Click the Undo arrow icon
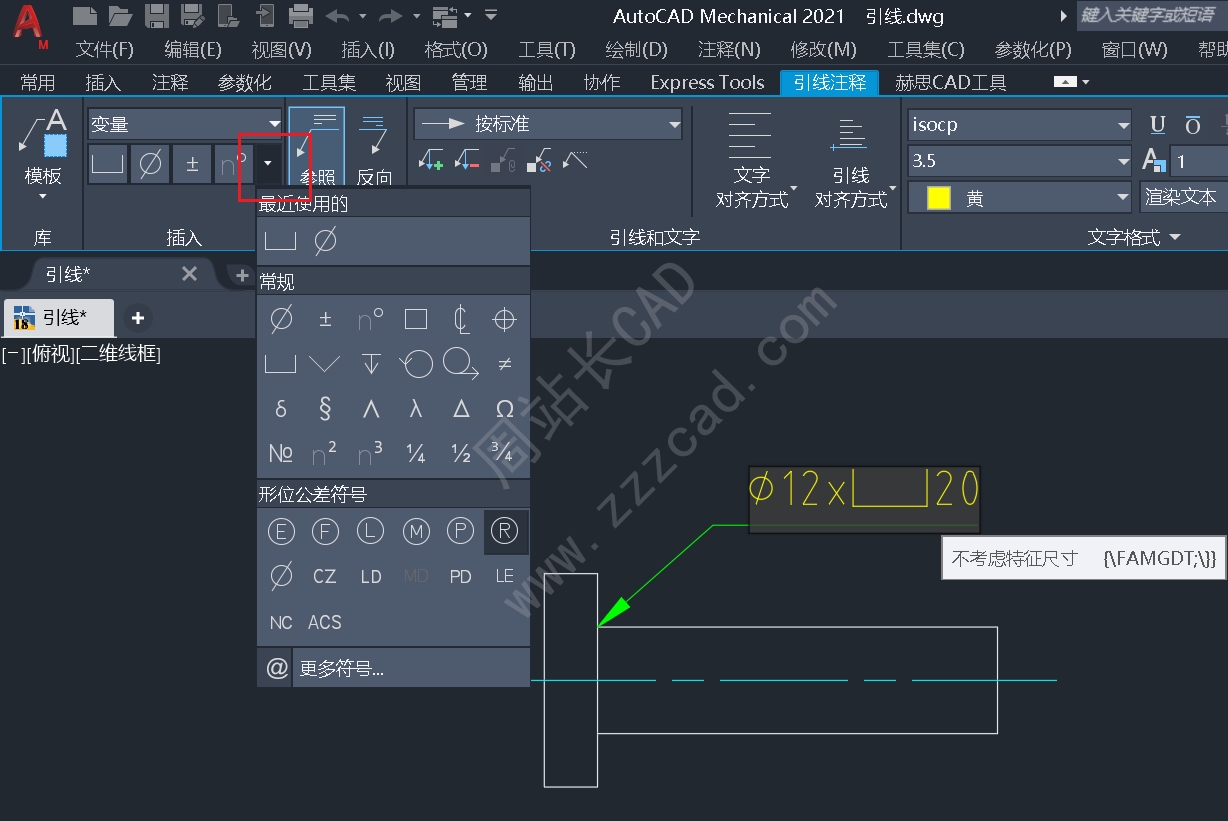This screenshot has width=1228, height=821. pyautogui.click(x=338, y=16)
